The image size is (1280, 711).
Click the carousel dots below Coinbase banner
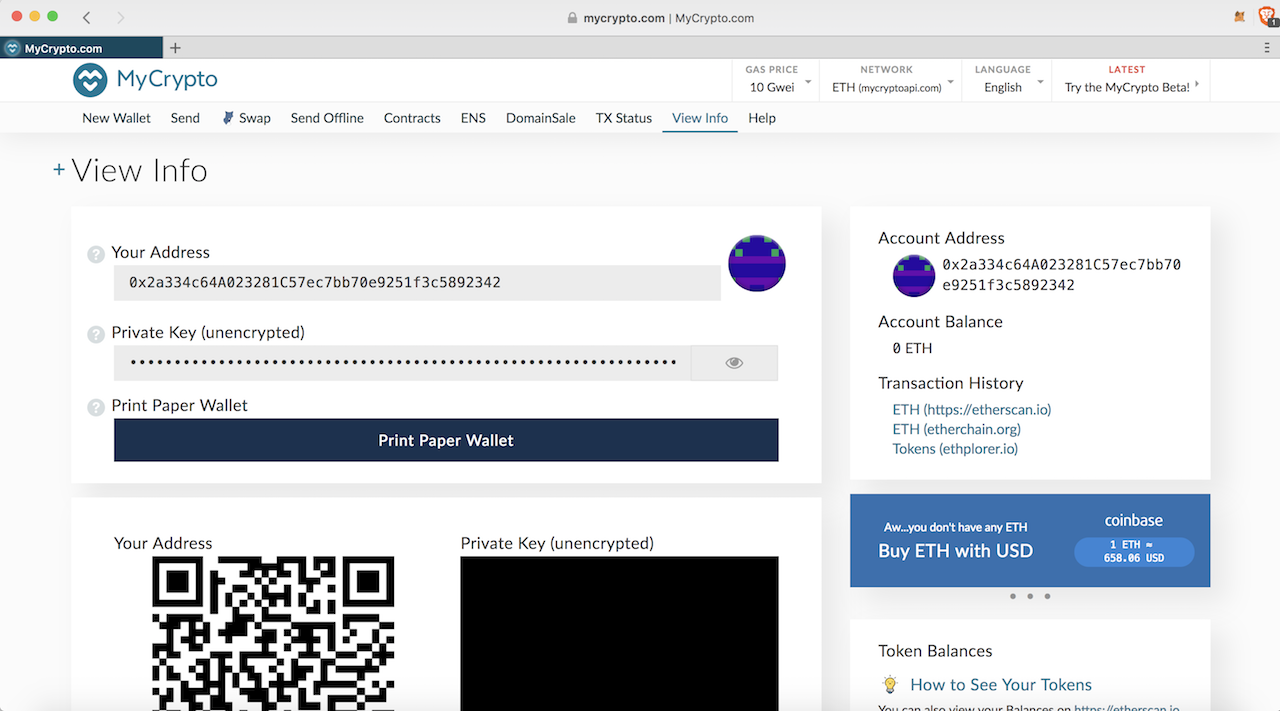tap(1029, 596)
